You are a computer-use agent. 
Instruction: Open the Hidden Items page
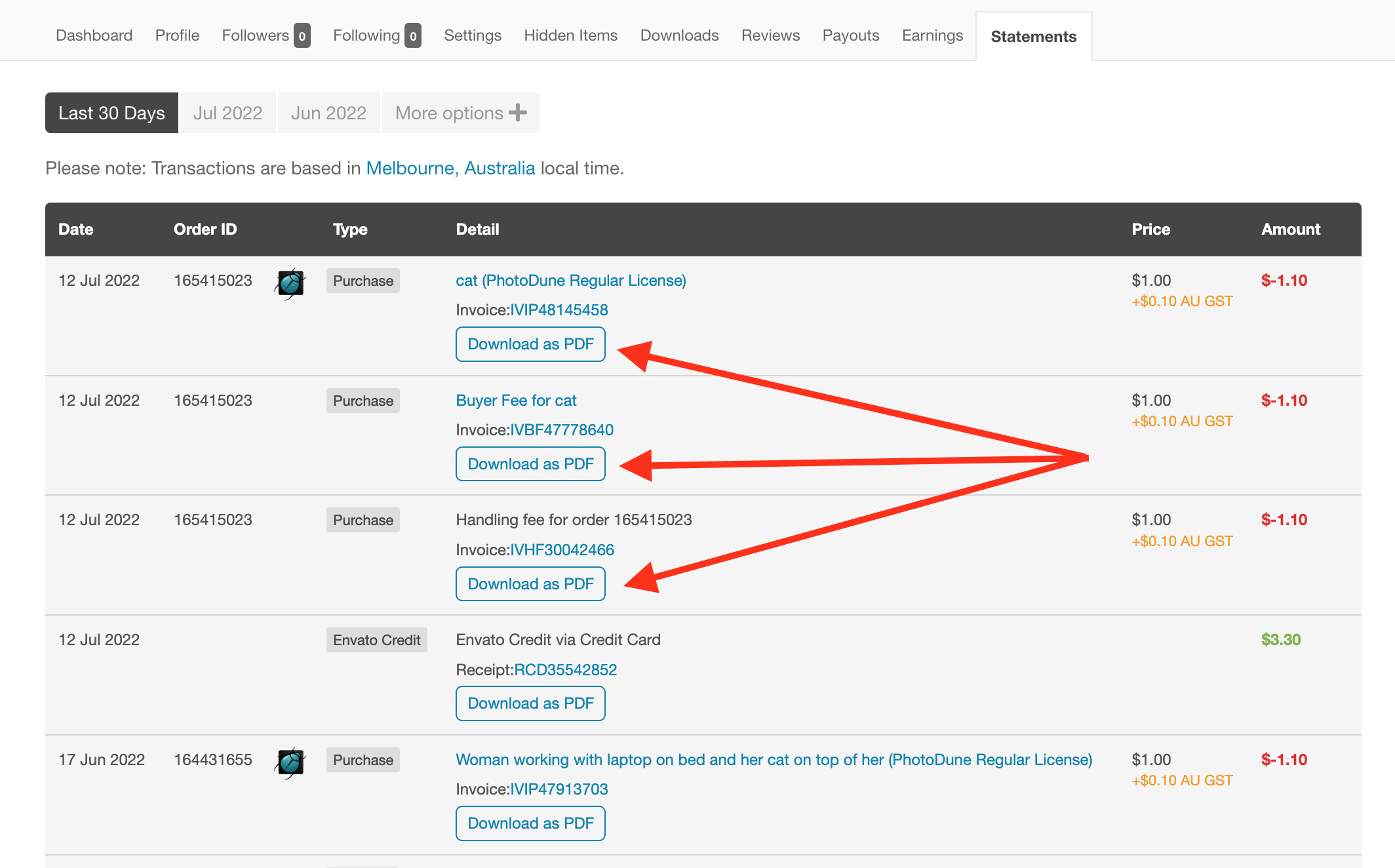coord(570,35)
